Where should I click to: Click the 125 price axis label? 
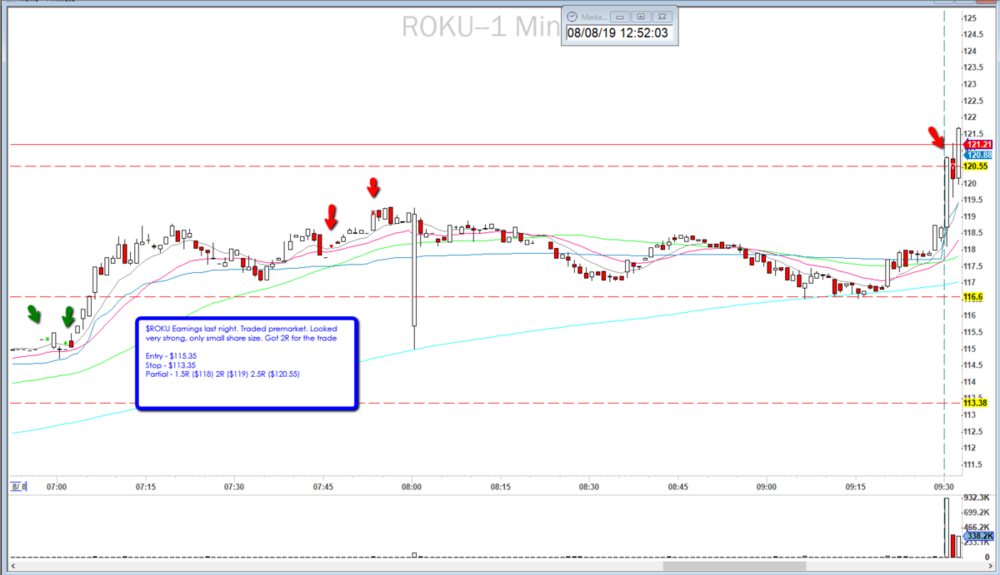pyautogui.click(x=970, y=18)
